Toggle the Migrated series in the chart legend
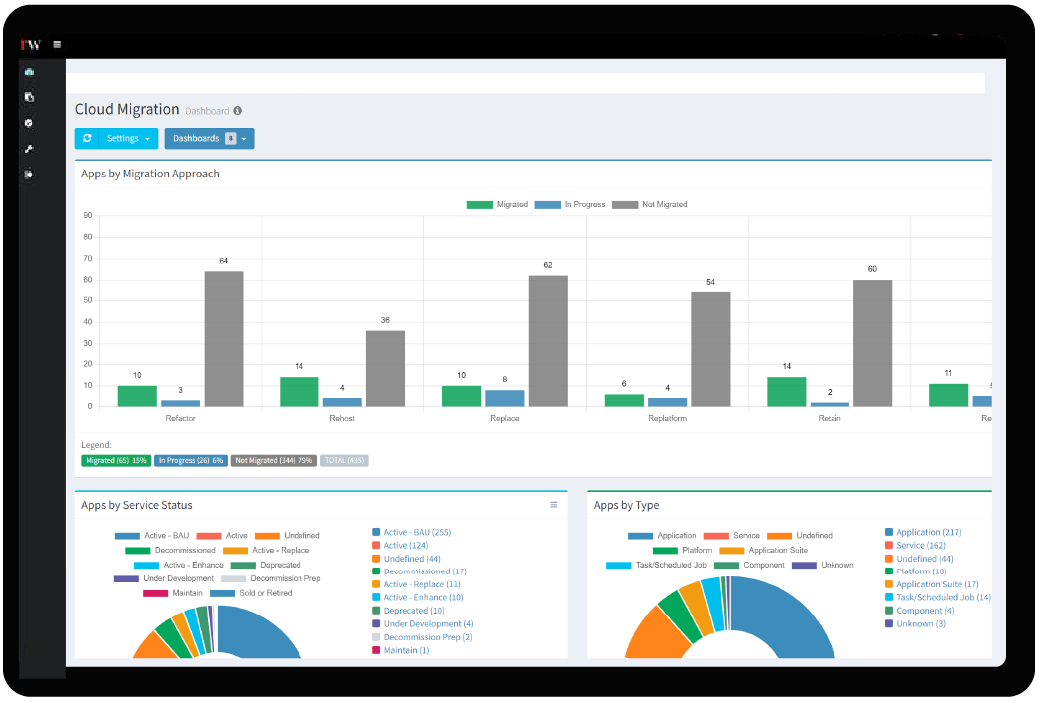1038x702 pixels. [x=497, y=205]
